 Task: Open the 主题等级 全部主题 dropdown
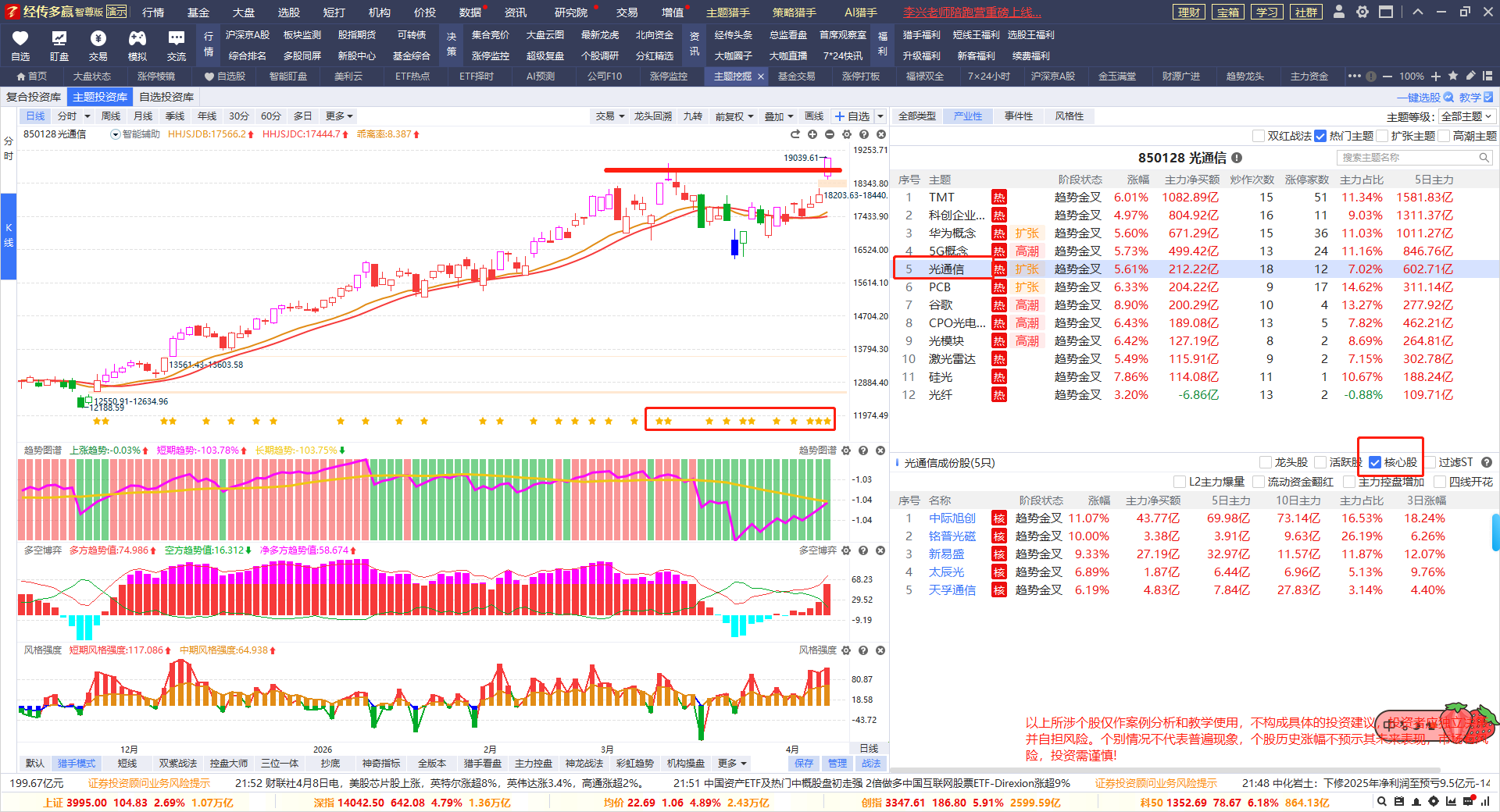1466,116
